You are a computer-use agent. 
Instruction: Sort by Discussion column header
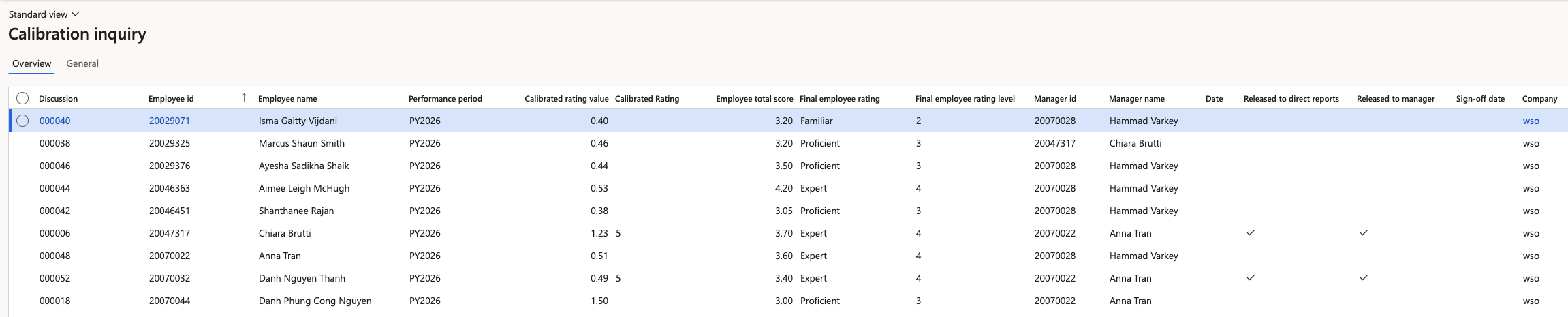pos(58,99)
